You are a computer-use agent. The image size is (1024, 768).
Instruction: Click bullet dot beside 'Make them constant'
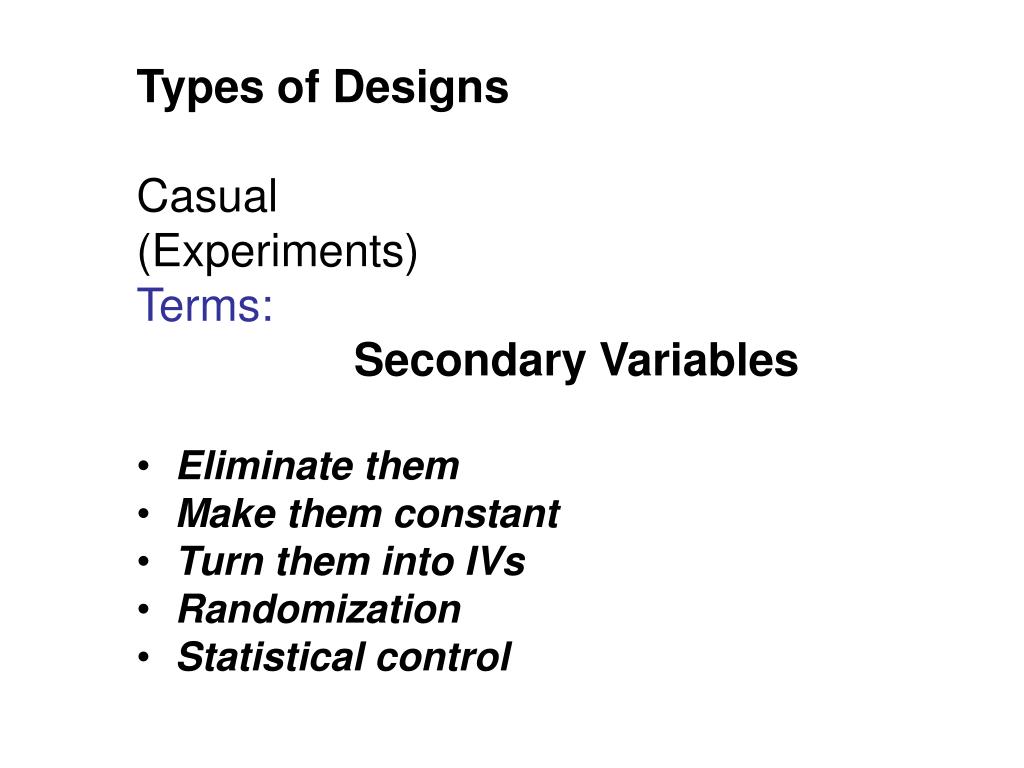coord(144,515)
